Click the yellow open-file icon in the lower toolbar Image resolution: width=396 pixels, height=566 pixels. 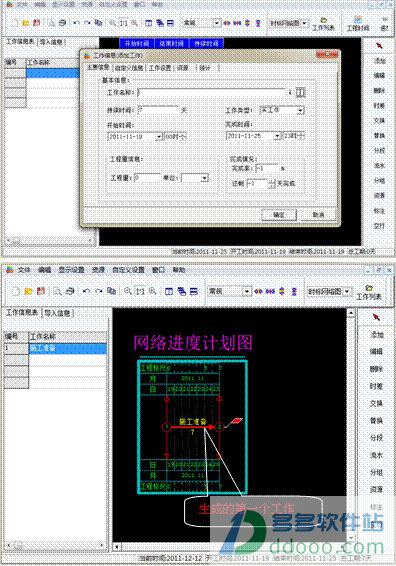28,291
